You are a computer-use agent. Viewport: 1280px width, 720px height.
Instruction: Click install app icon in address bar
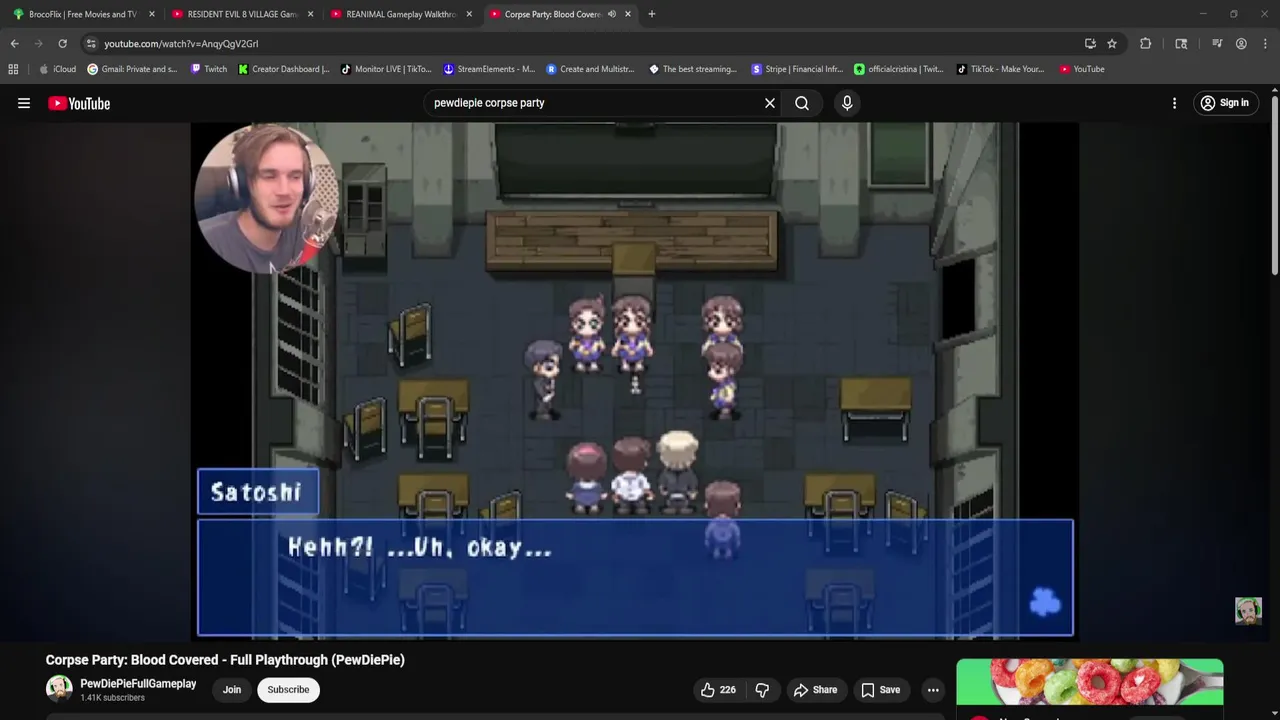tap(1090, 44)
